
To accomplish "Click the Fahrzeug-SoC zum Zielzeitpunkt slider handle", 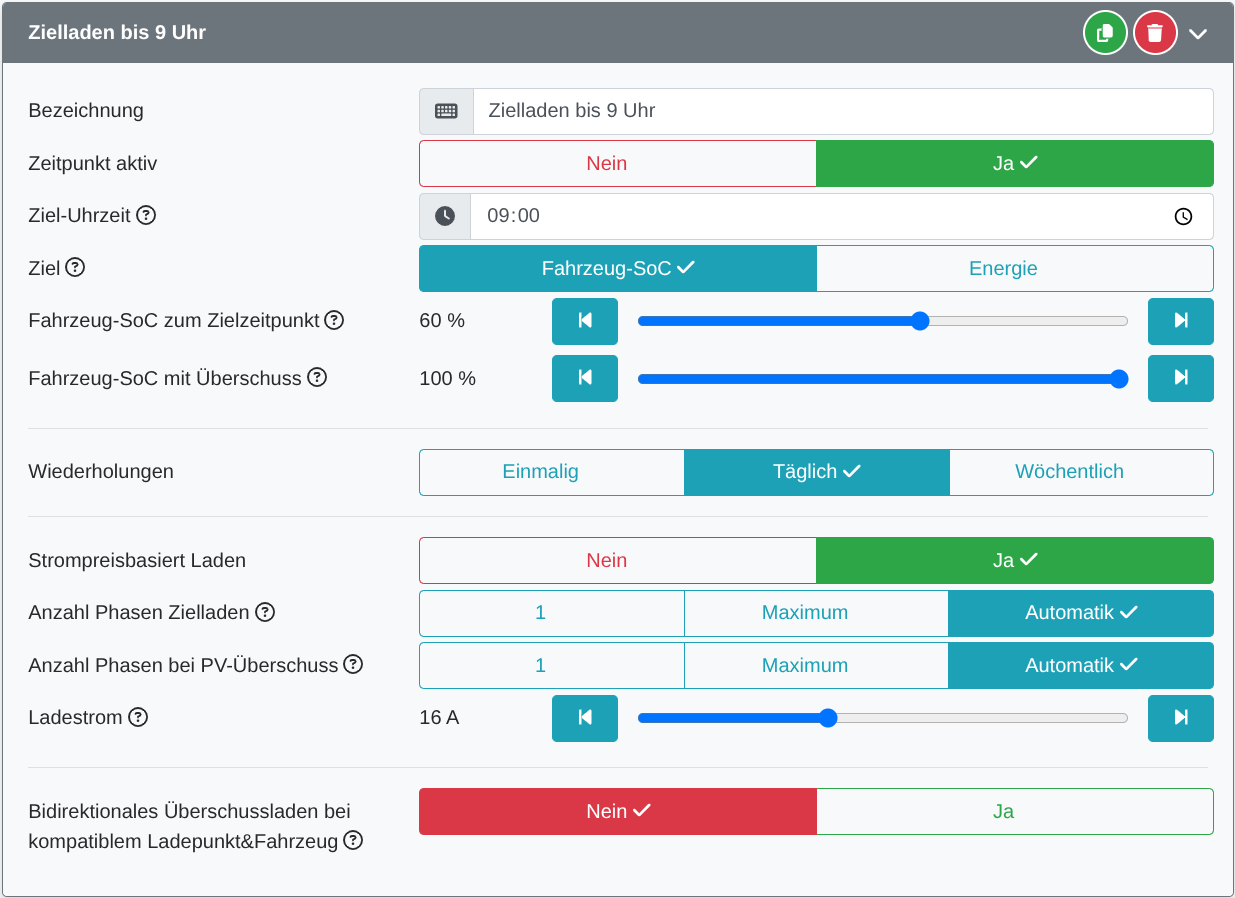I will pyautogui.click(x=920, y=321).
